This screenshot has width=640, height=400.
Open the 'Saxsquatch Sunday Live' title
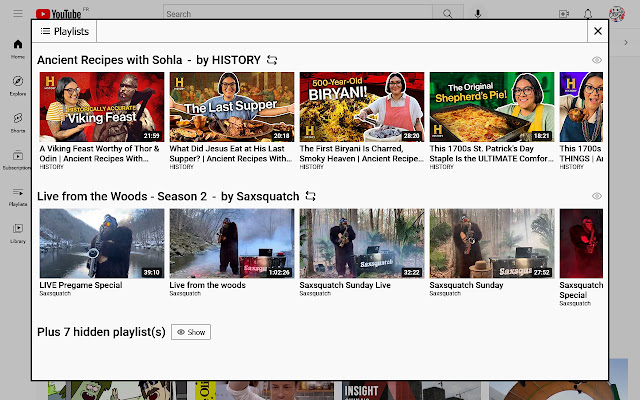(345, 285)
